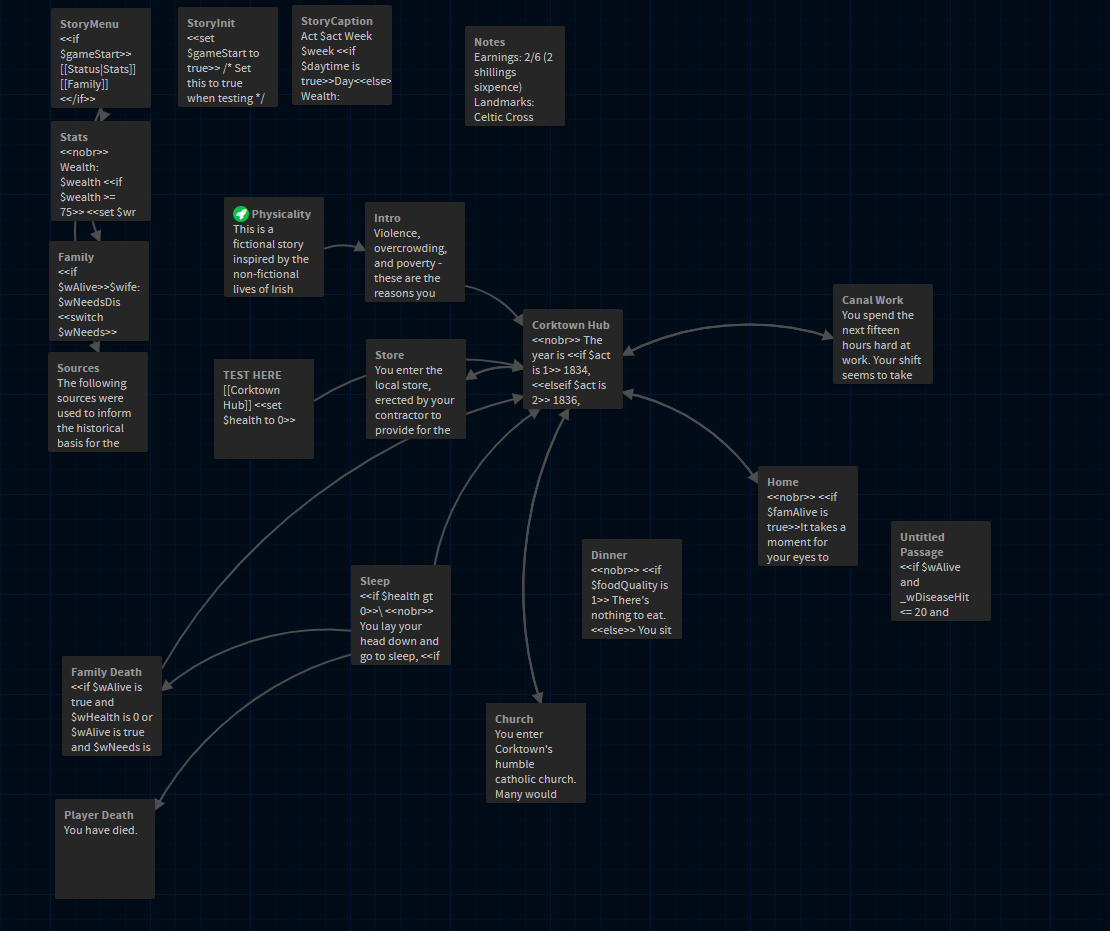Select the Player Death passage
The height and width of the screenshot is (931, 1110).
click(105, 849)
